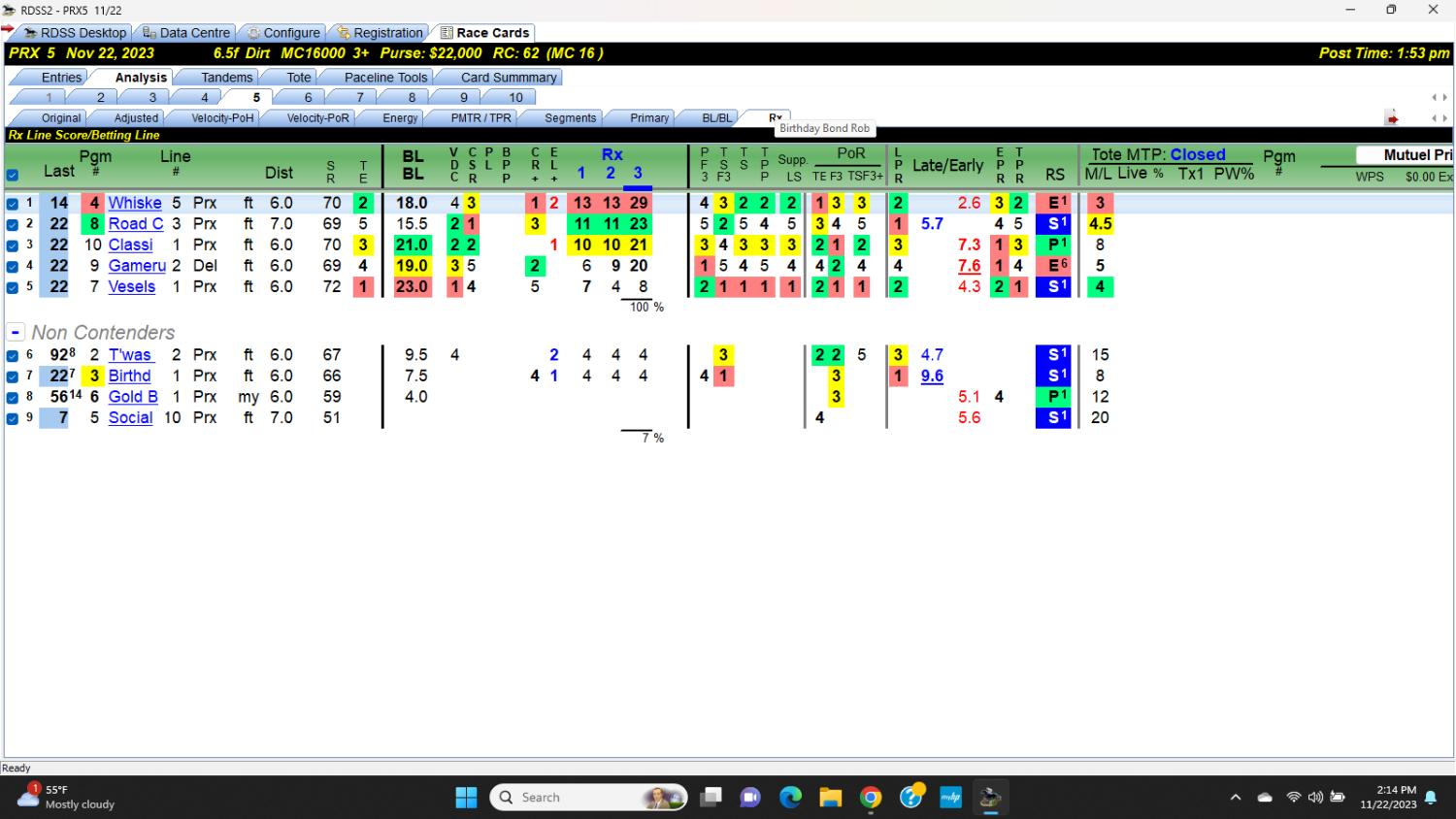Uncheck horse row 7 Birthd checkbox
This screenshot has width=1456, height=819.
pyautogui.click(x=13, y=377)
